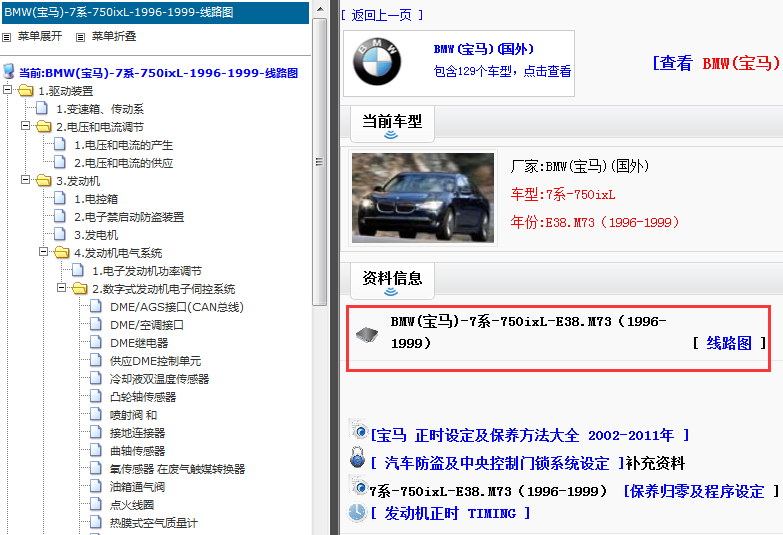Click the blue BMW 7-series car photo
This screenshot has height=535, width=783.
click(423, 198)
